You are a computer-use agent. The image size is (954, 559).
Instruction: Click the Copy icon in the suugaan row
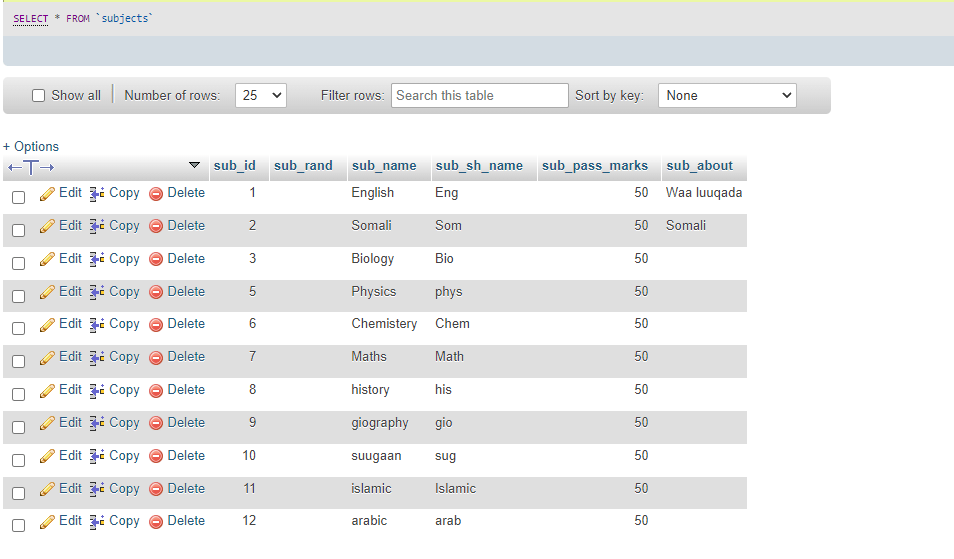point(97,456)
